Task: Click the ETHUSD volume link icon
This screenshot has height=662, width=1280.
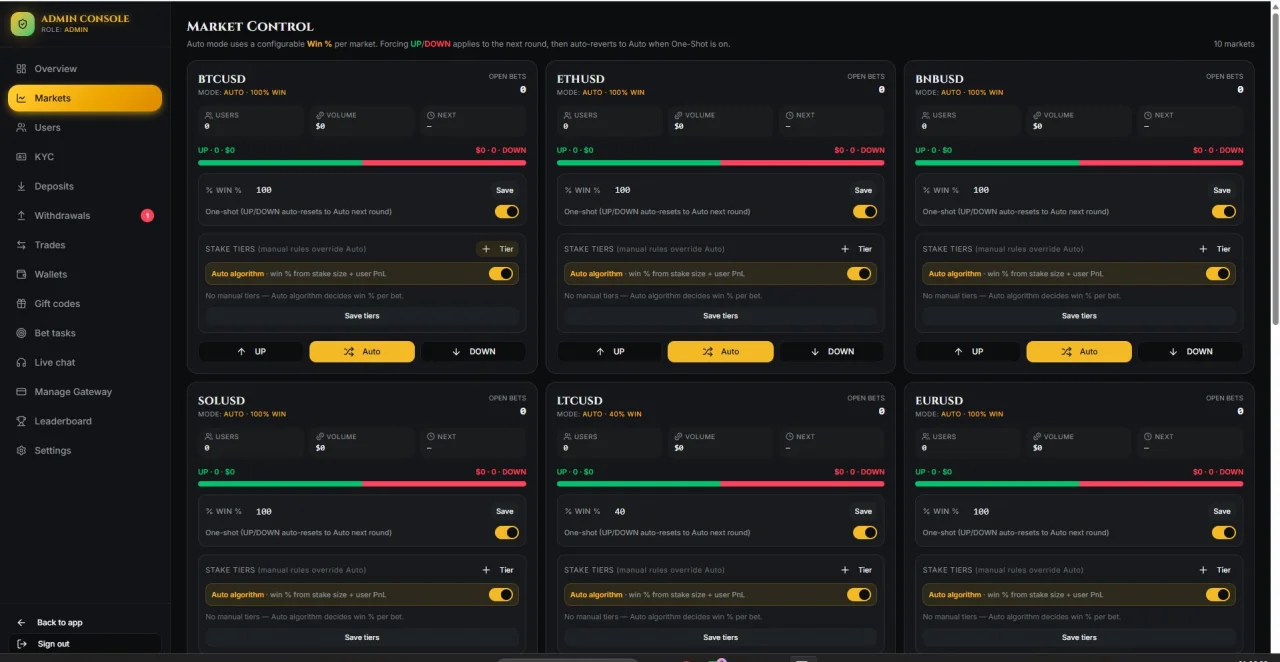Action: click(x=678, y=115)
